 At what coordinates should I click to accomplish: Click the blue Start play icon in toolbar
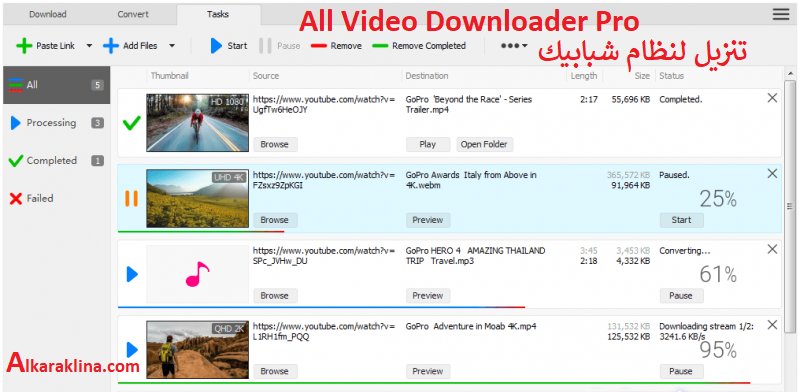point(216,46)
